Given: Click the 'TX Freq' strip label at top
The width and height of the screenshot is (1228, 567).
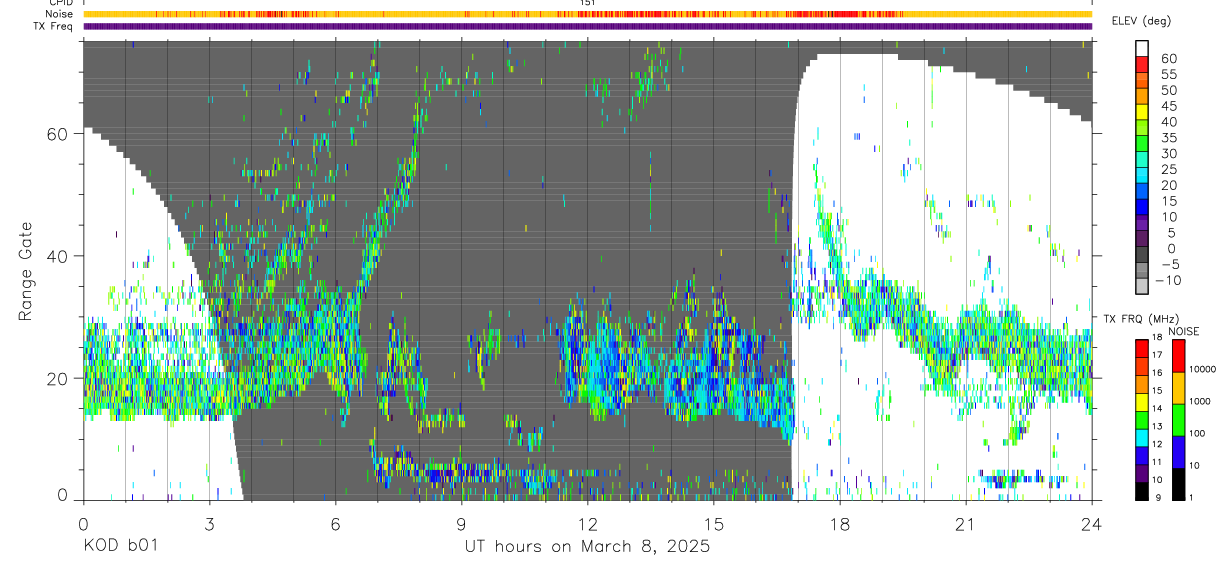Looking at the screenshot, I should (x=53, y=26).
